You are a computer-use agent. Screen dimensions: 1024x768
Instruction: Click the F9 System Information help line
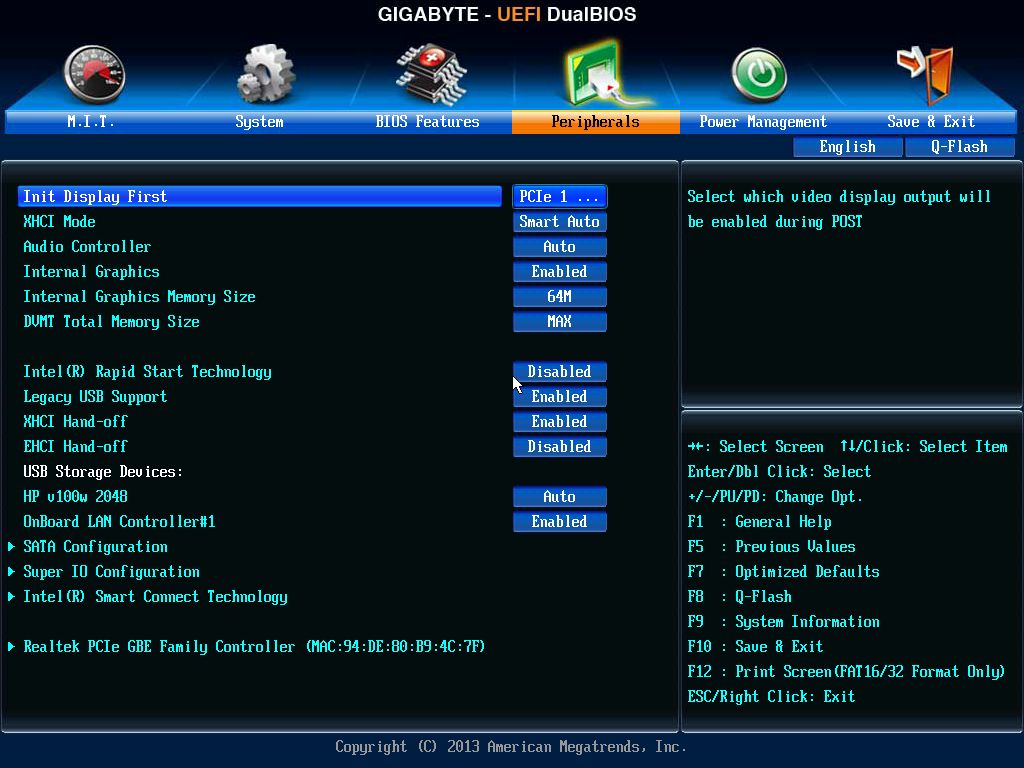[x=784, y=622]
